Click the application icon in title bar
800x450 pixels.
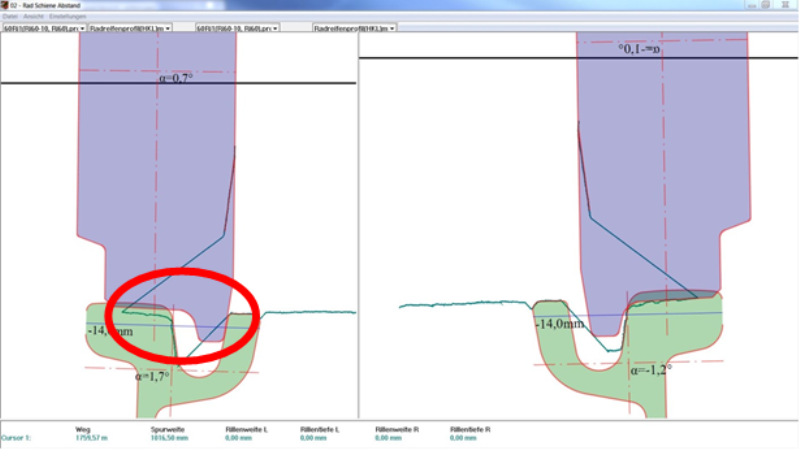tap(5, 5)
